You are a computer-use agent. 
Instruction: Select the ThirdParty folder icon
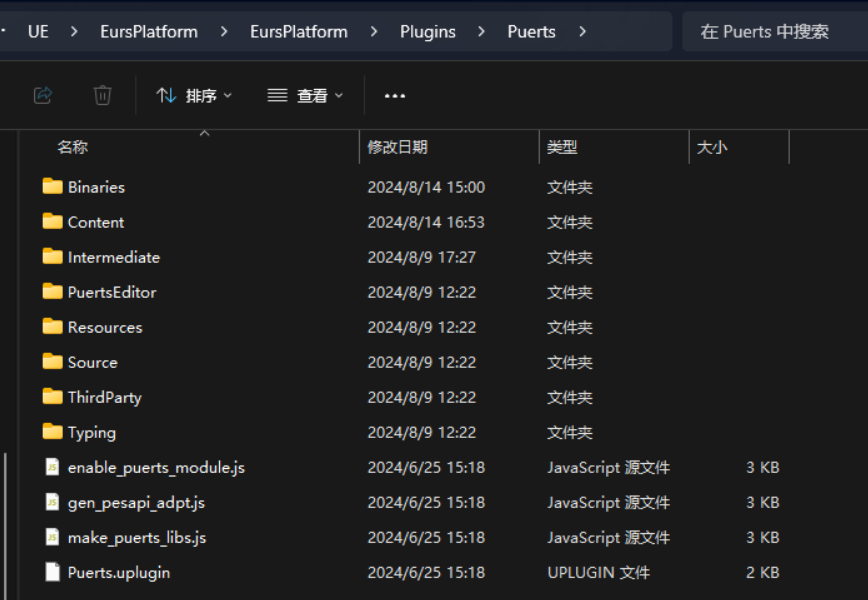click(53, 396)
